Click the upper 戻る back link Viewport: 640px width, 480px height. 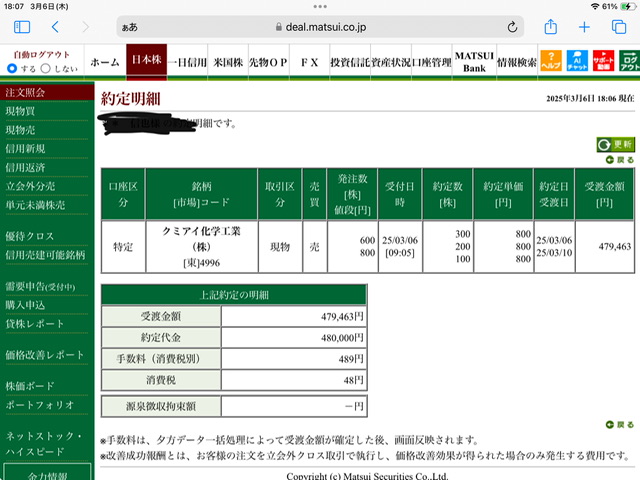pyautogui.click(x=620, y=160)
